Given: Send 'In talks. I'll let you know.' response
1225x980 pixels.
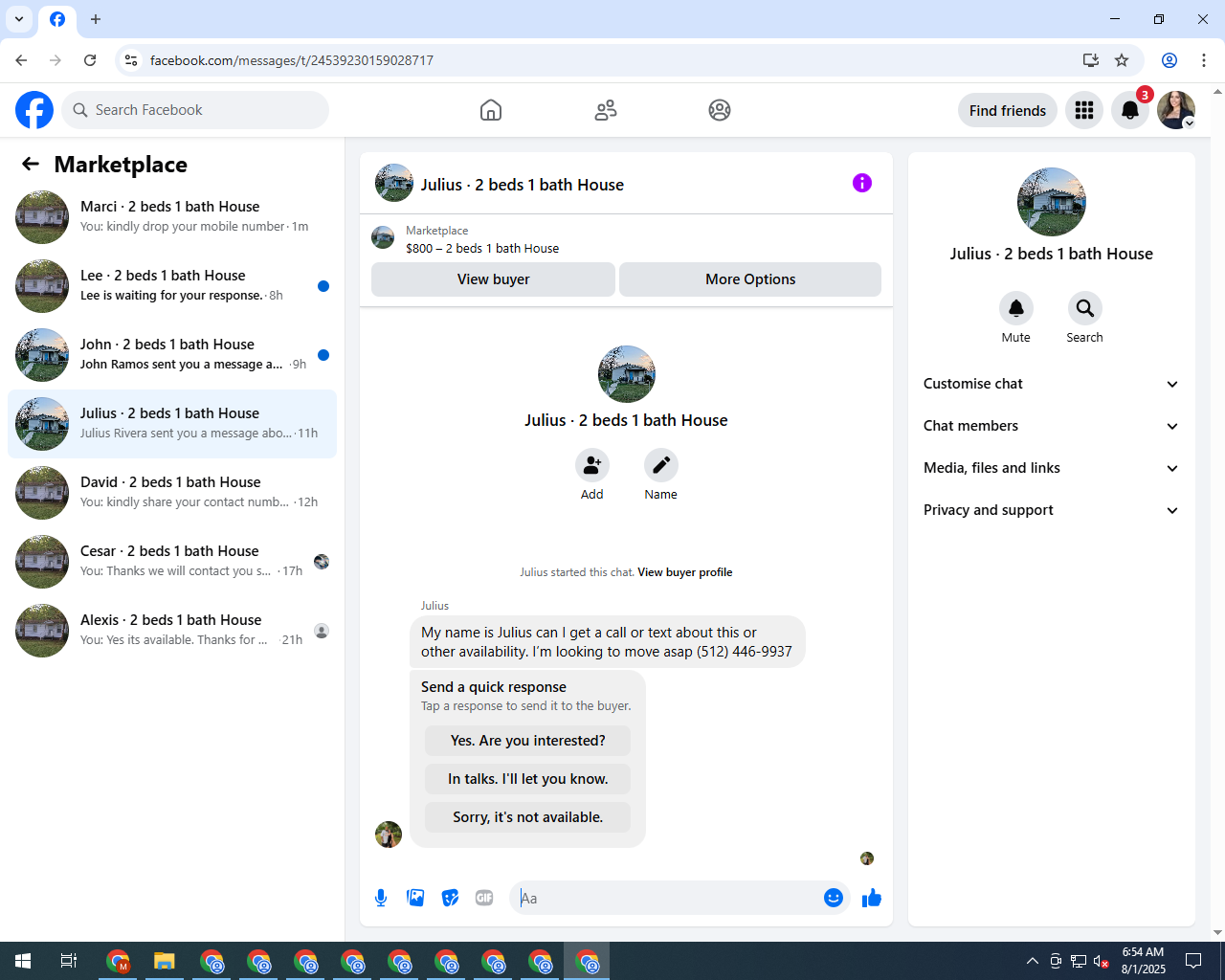Looking at the screenshot, I should [x=528, y=779].
